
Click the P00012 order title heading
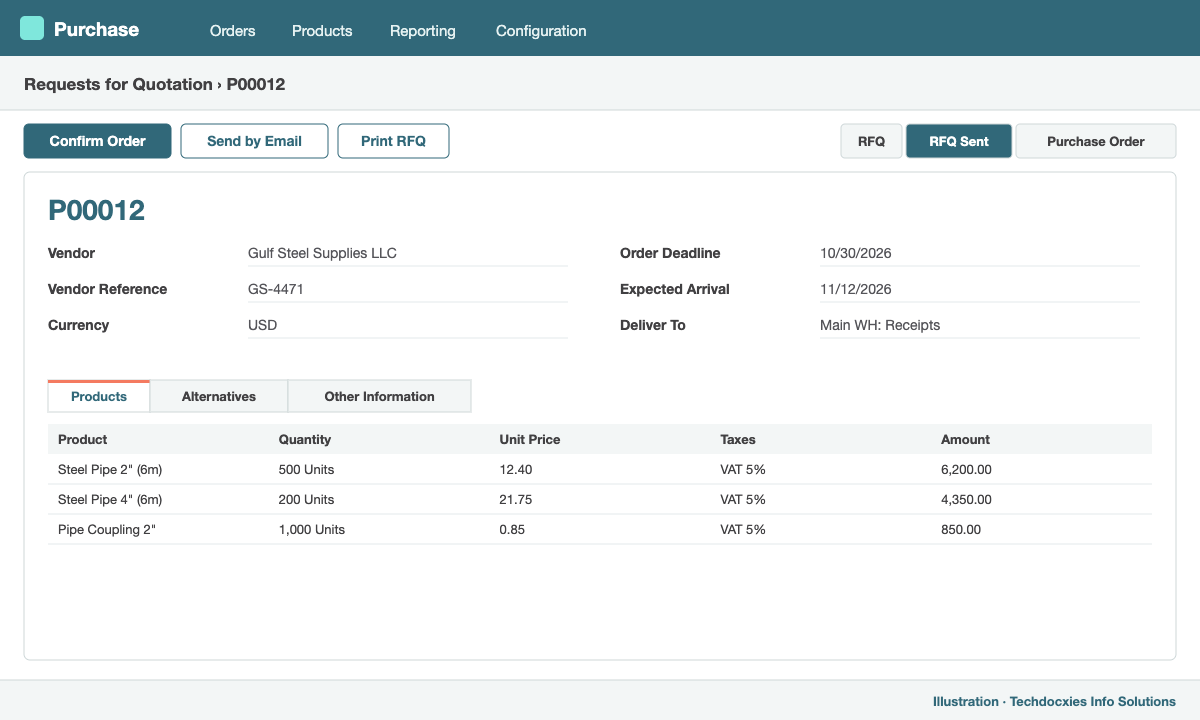tap(97, 210)
